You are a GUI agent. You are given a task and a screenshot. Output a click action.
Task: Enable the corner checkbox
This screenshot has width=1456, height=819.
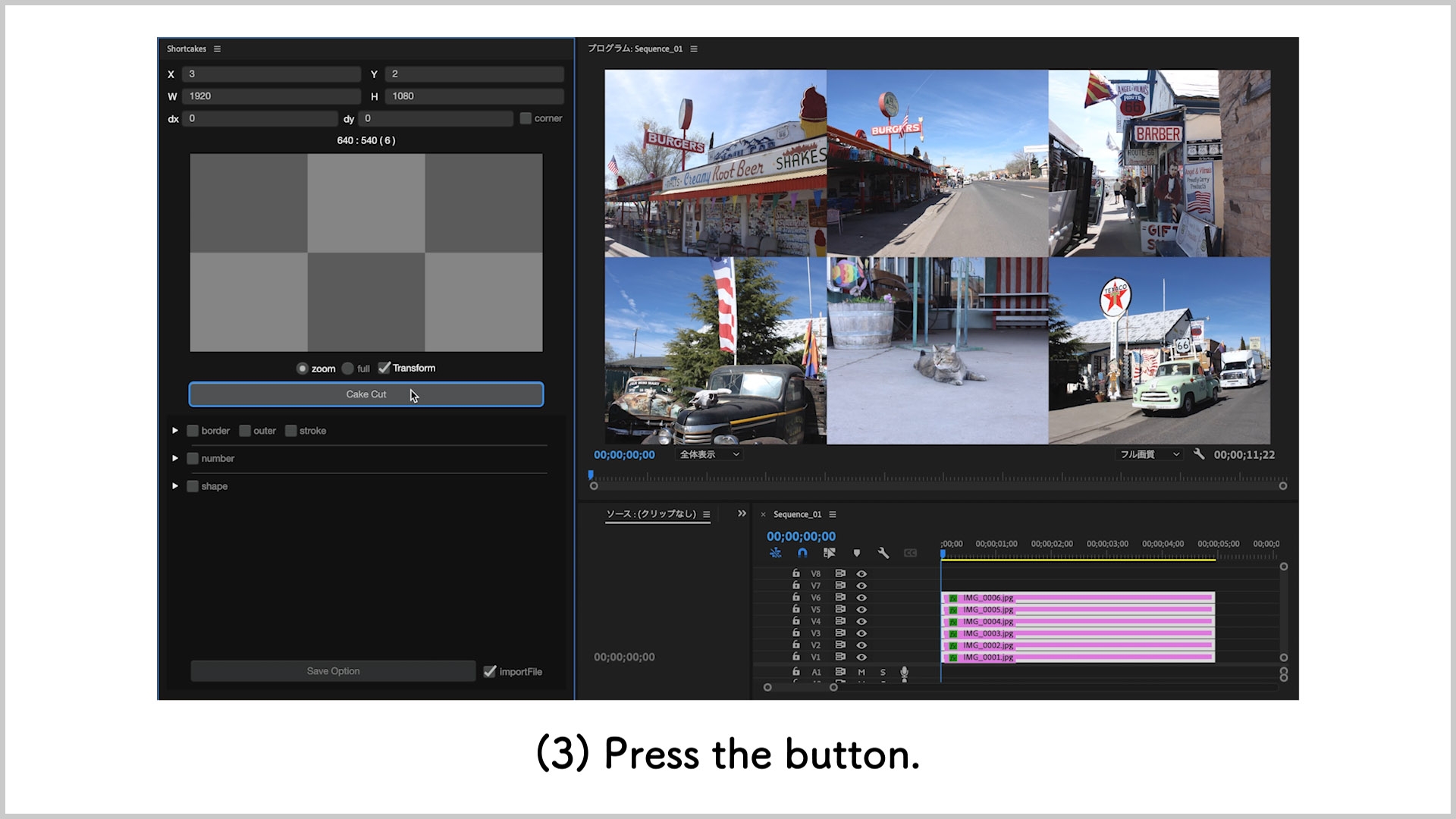[x=526, y=118]
